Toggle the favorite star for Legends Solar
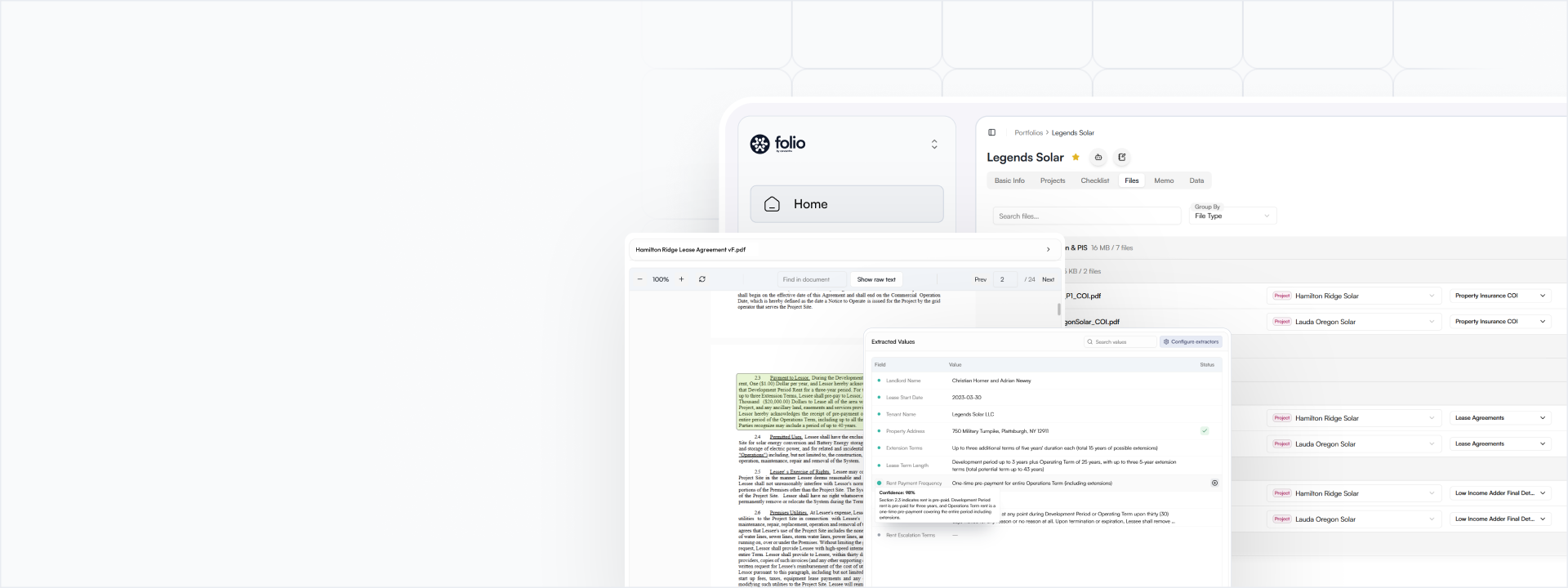The width and height of the screenshot is (1568, 588). click(x=1076, y=157)
